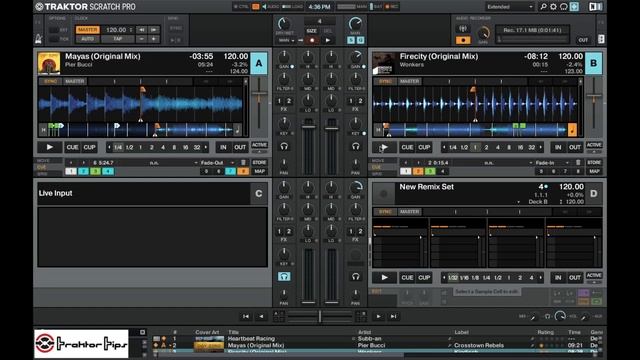Select the MOVE tab in Deck B advanced panel
Viewport: 640px width, 360px height.
[x=382, y=161]
